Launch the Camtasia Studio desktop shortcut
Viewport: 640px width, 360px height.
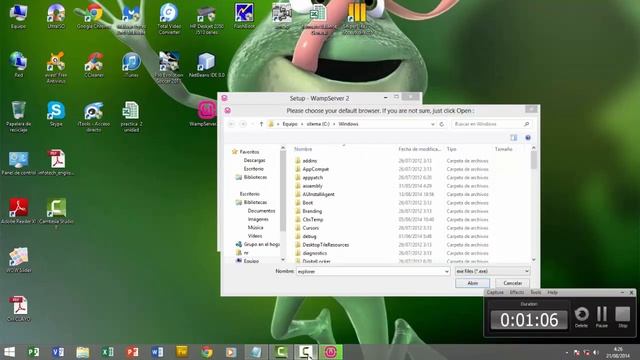point(56,213)
